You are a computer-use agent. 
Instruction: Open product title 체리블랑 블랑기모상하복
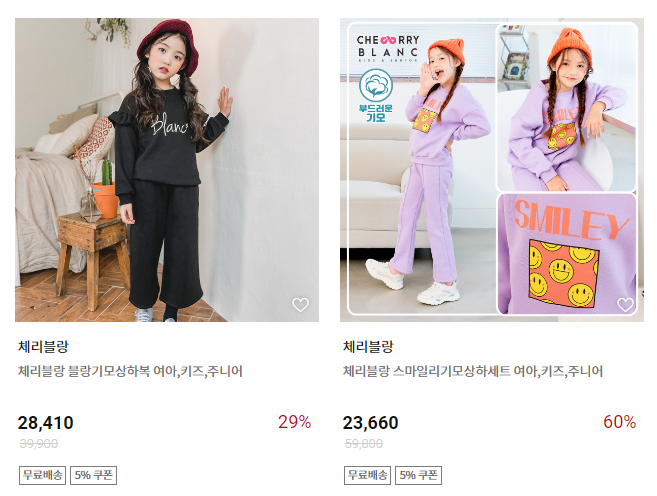coord(130,371)
